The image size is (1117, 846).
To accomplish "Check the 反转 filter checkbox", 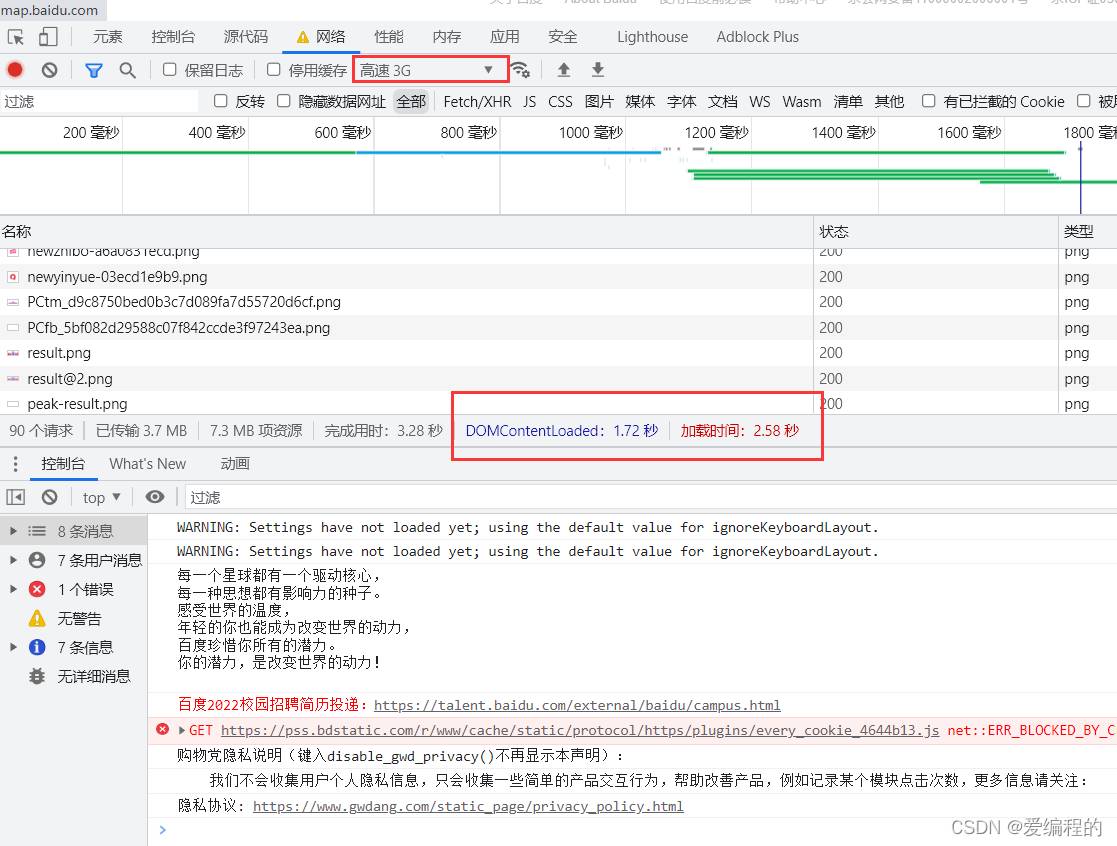I will point(221,101).
